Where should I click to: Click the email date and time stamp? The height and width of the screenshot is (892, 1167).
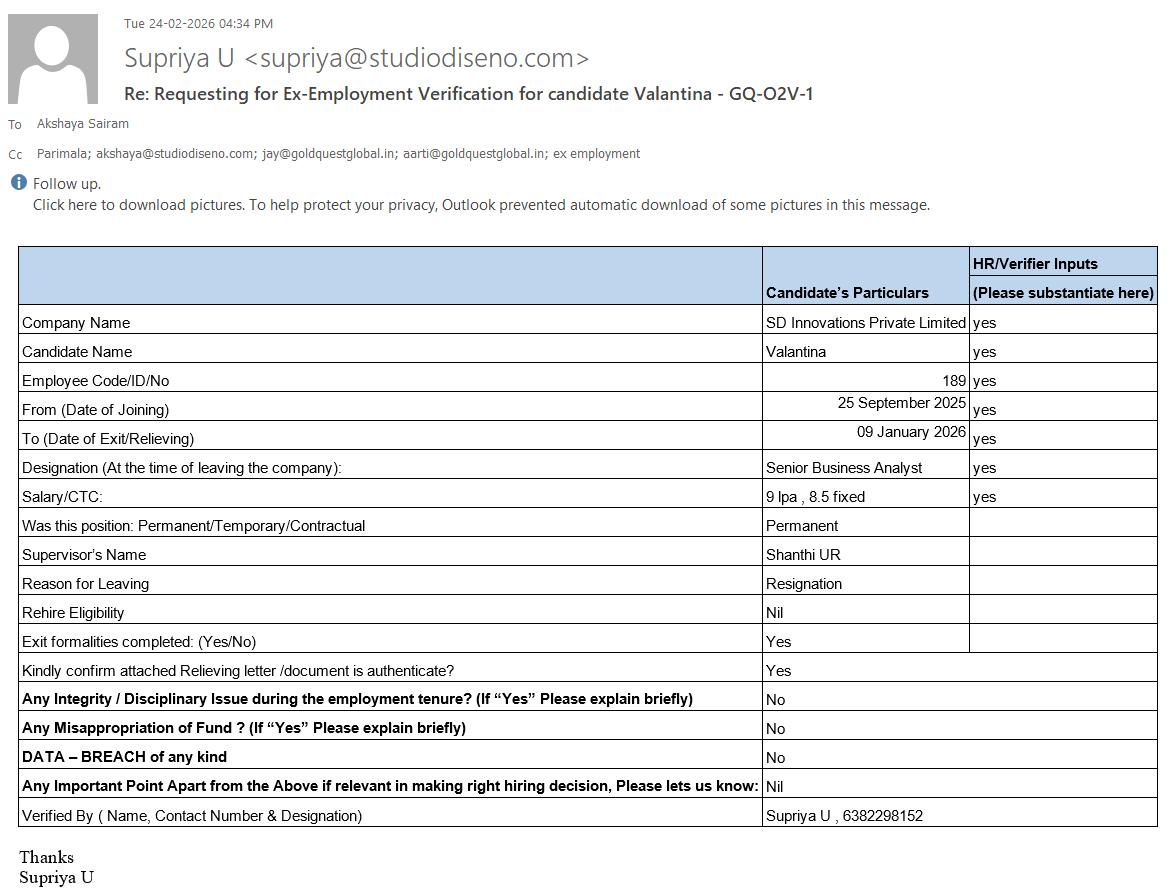pos(198,24)
